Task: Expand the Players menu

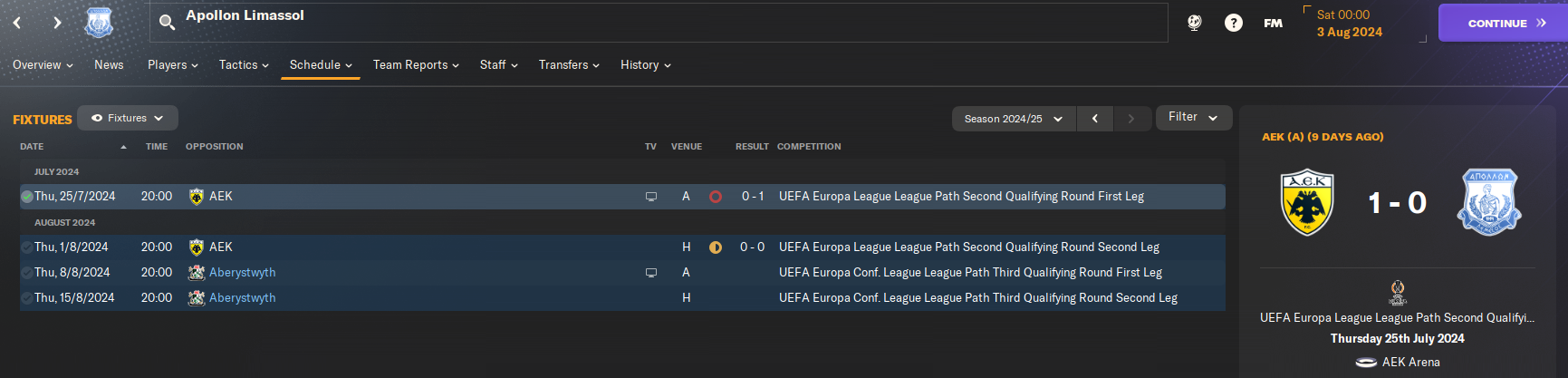Action: (x=172, y=65)
